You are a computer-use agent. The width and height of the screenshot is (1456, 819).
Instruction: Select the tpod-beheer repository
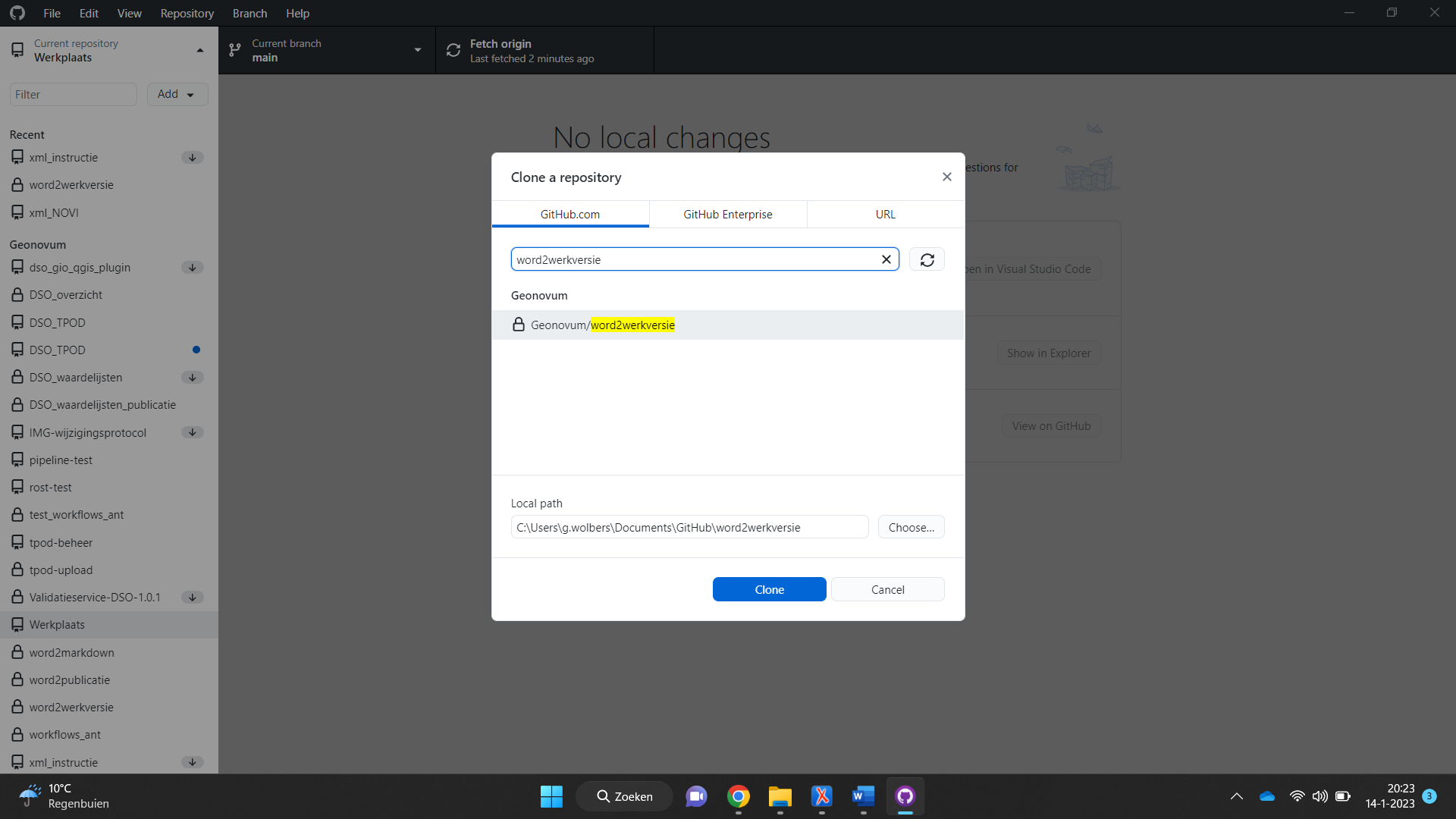tap(109, 543)
